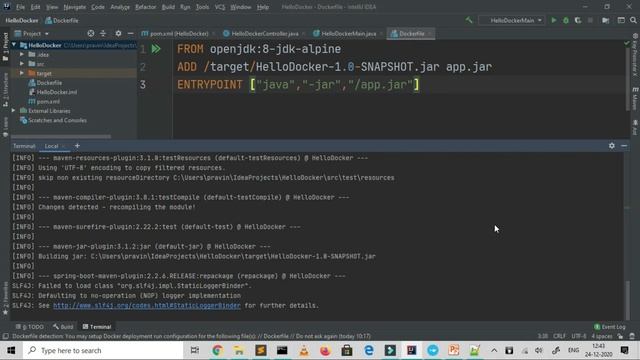Run the HelloDockerMain configuration
This screenshot has height=360, width=640.
point(554,20)
